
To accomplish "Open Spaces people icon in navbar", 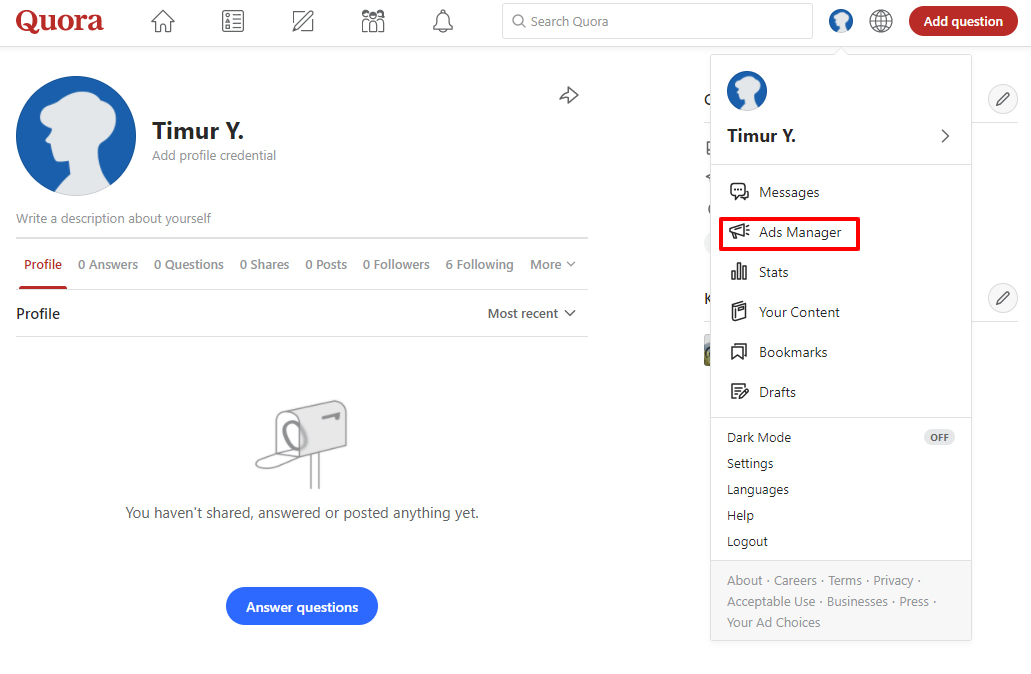I will 373,21.
